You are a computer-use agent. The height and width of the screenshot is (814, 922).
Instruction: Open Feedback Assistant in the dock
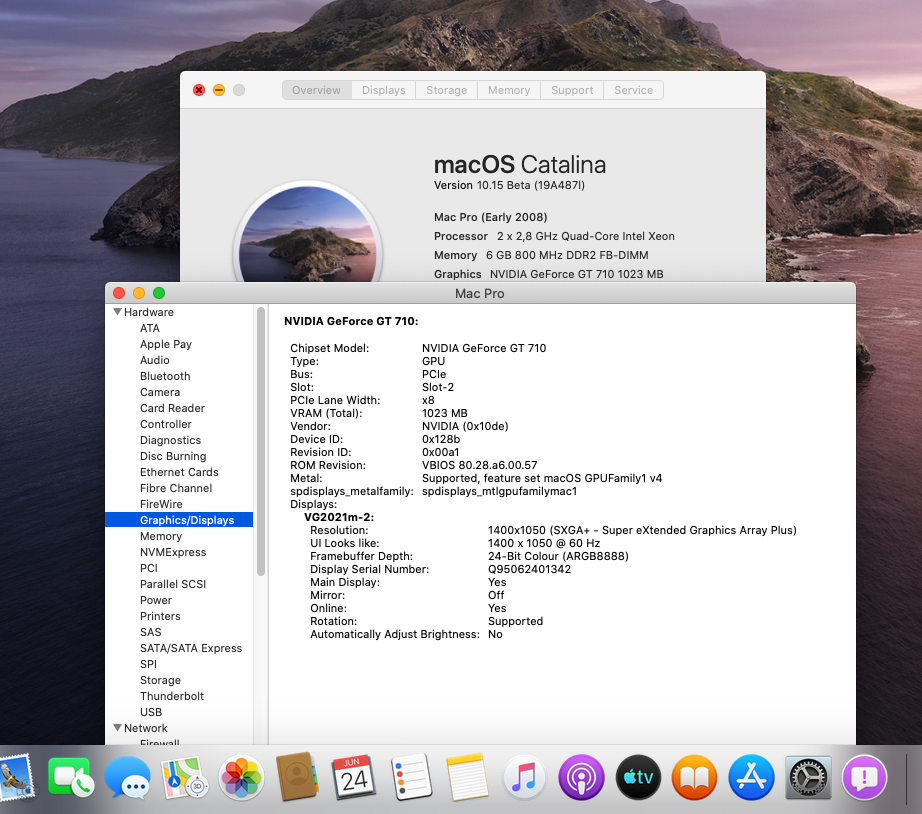(864, 778)
